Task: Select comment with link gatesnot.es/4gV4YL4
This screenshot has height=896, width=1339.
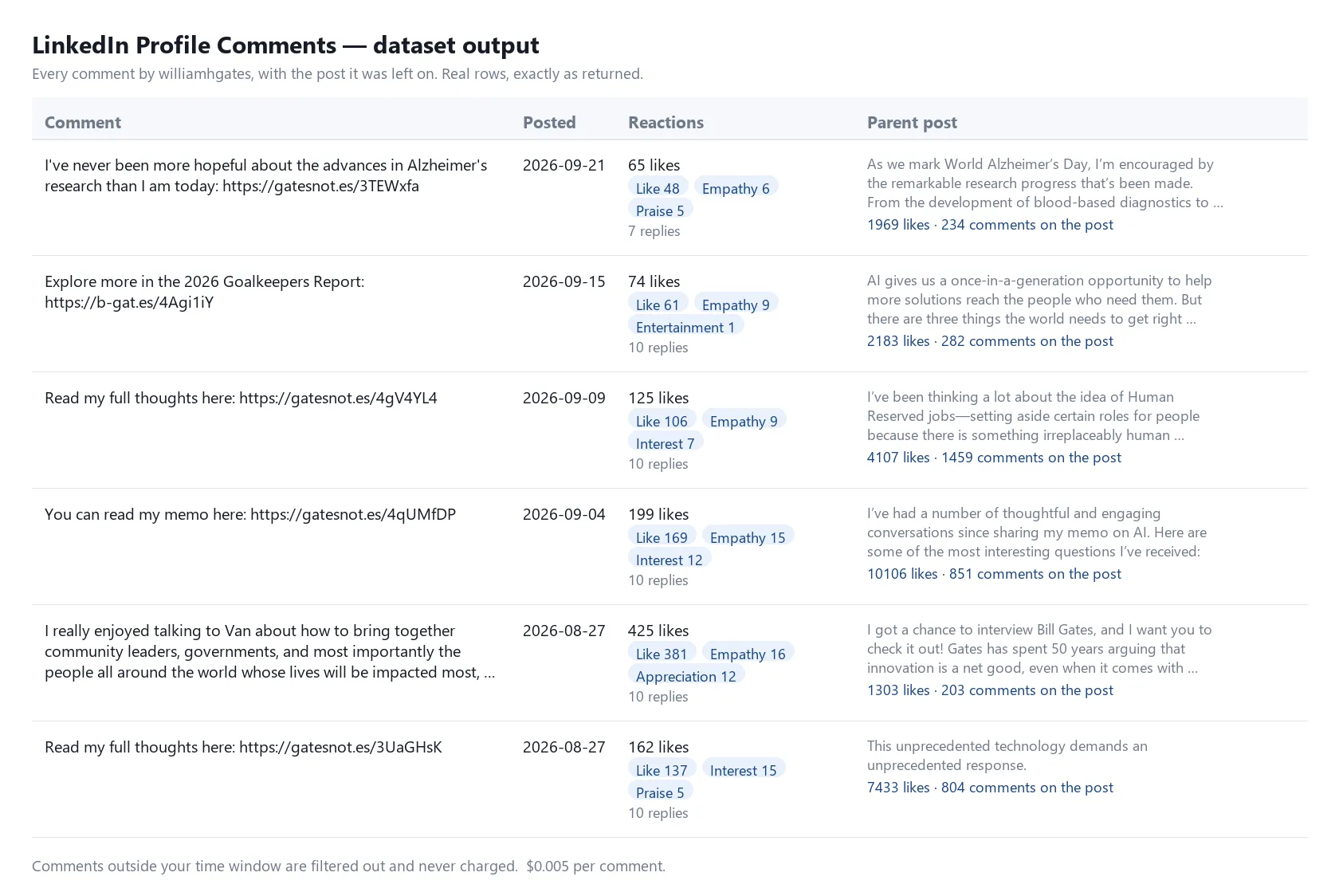Action: tap(241, 398)
